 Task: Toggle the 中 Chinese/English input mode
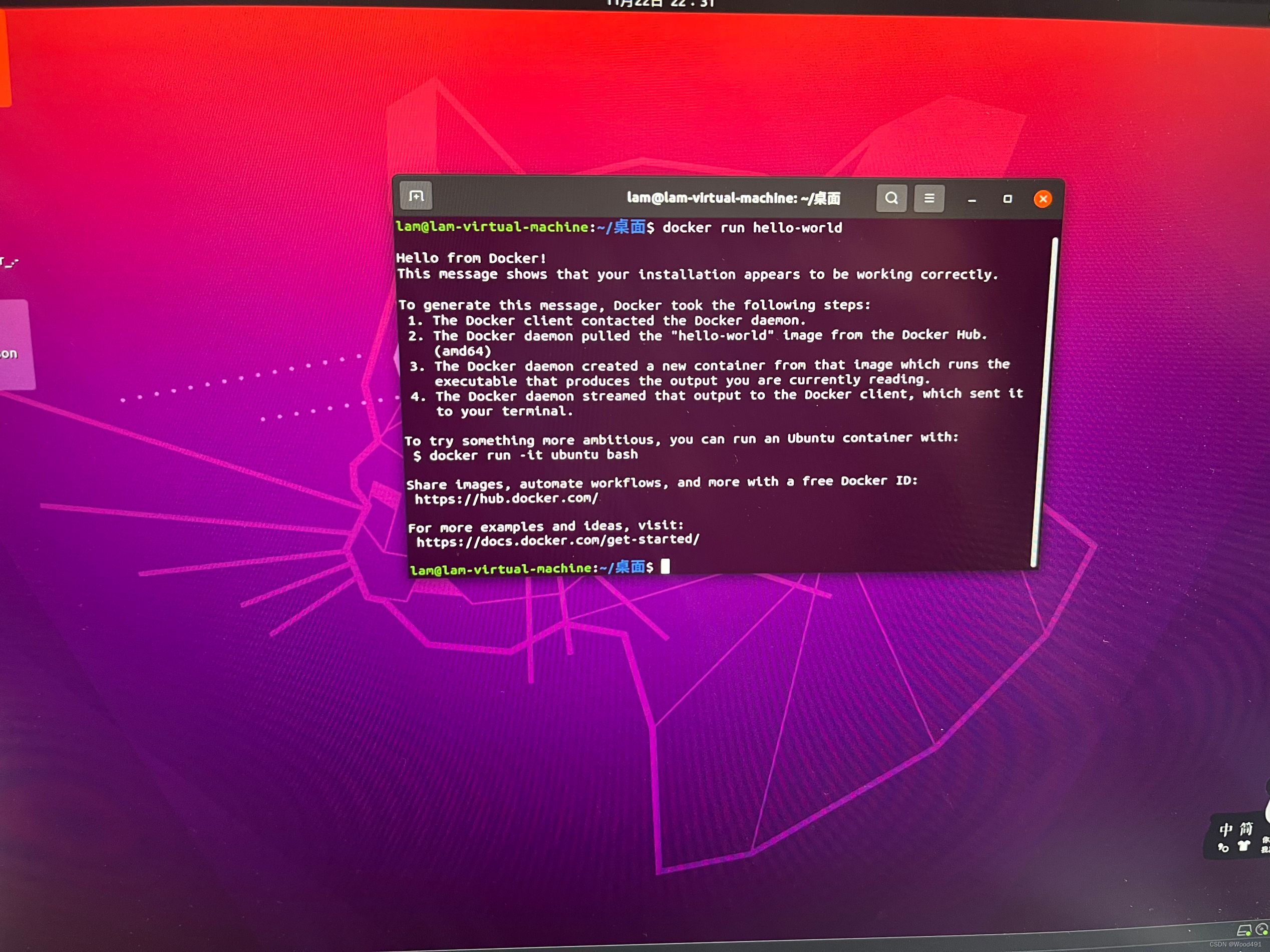coord(1226,829)
